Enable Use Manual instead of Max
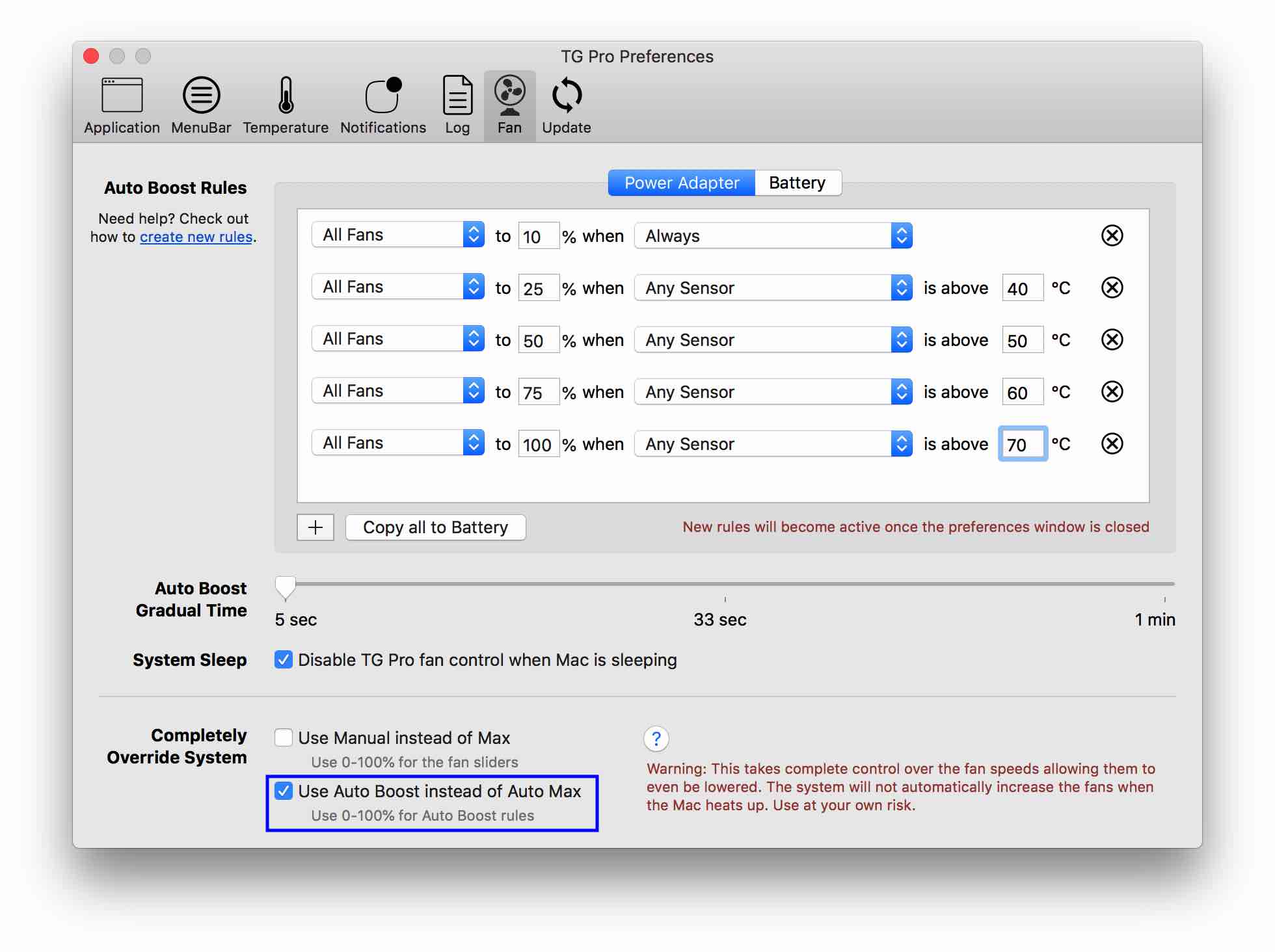 point(284,737)
